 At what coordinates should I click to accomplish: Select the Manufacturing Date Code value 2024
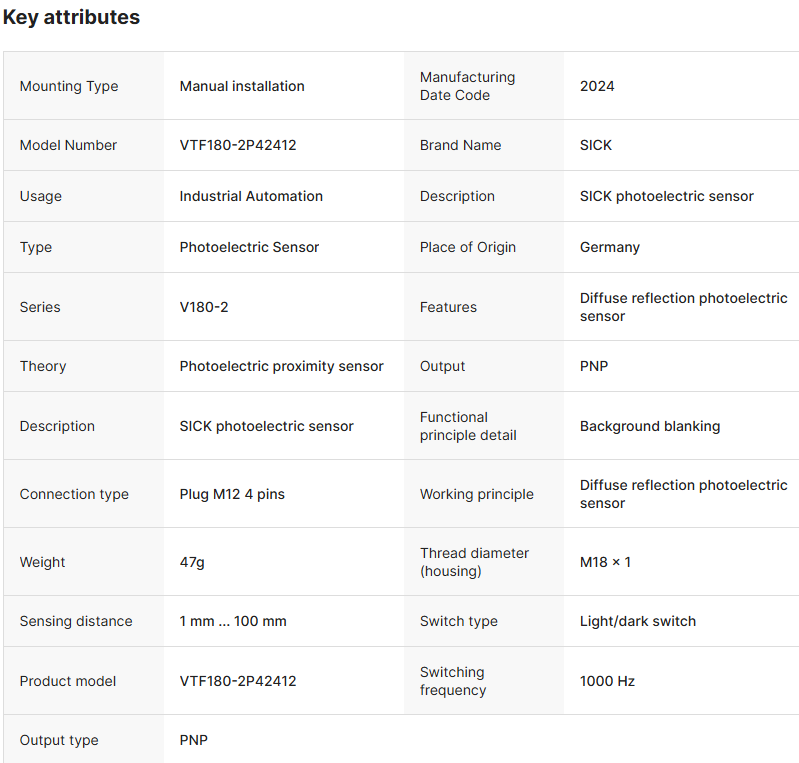click(x=597, y=86)
